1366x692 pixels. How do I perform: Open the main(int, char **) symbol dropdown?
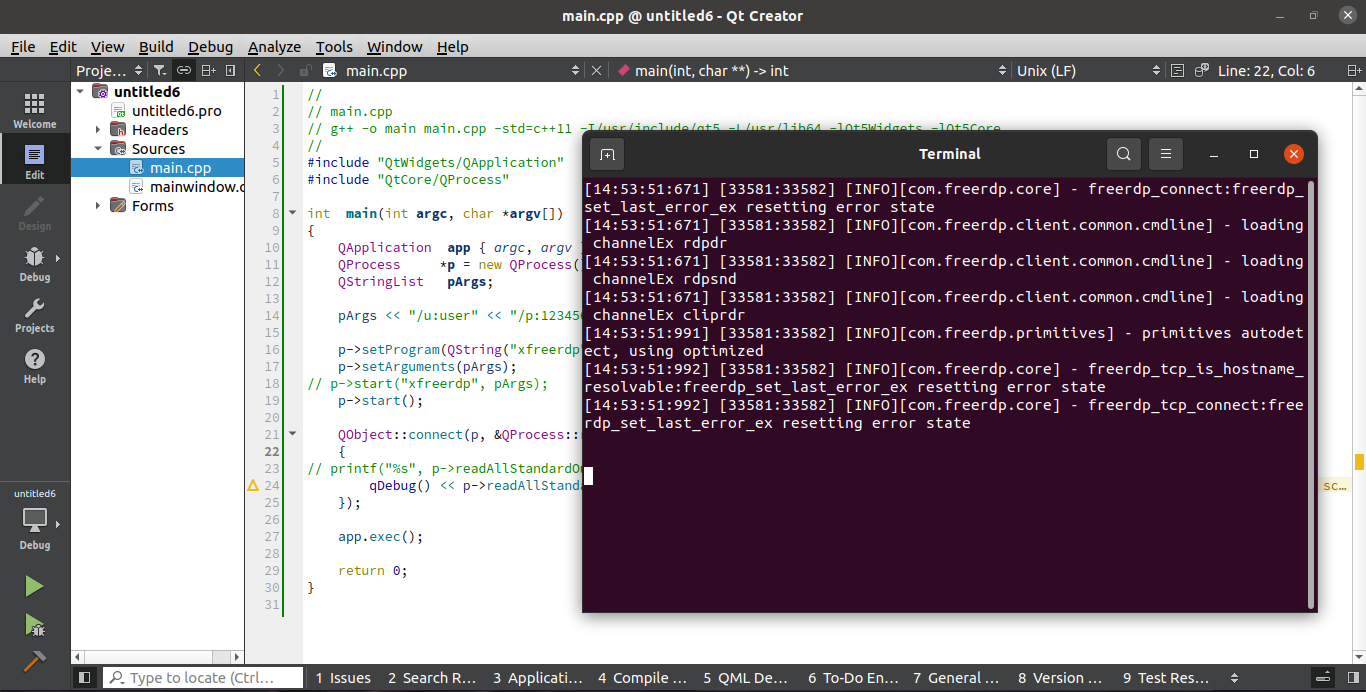click(x=811, y=71)
